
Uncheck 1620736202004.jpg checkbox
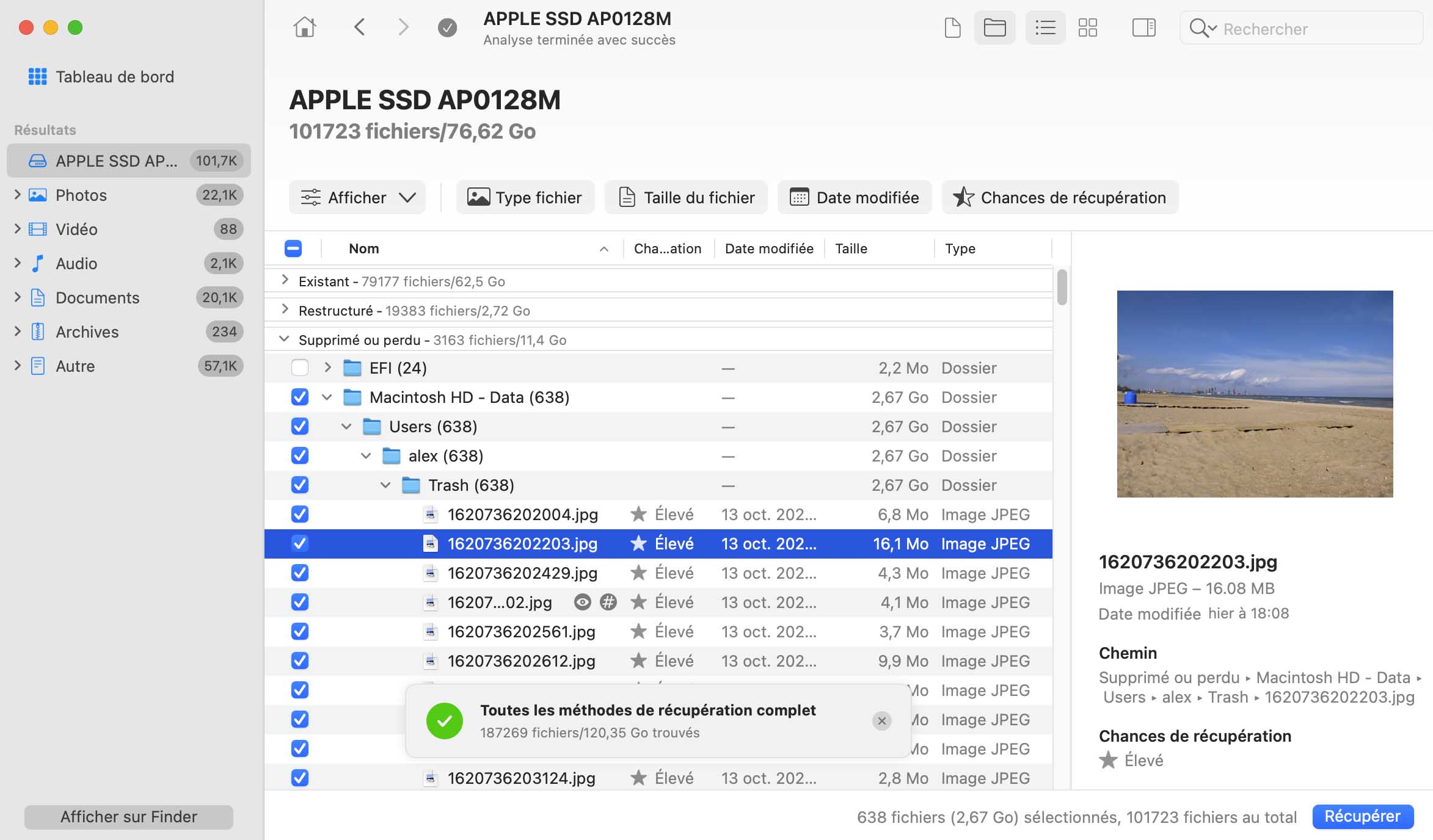(300, 514)
